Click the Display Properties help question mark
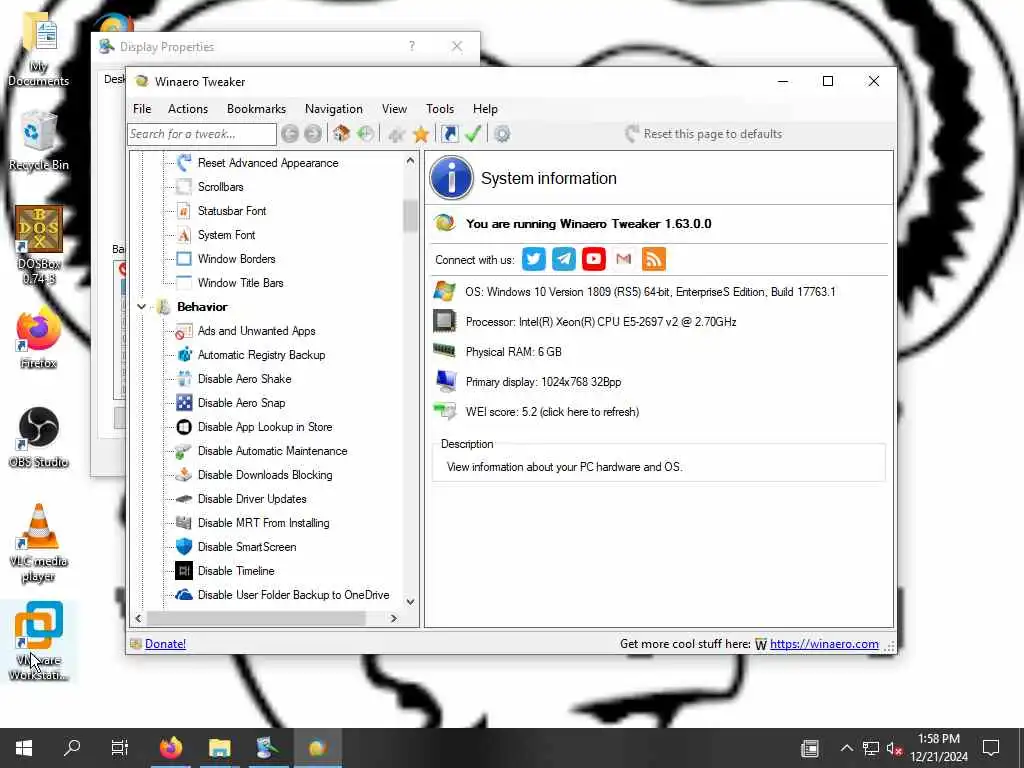The width and height of the screenshot is (1024, 768). point(411,46)
